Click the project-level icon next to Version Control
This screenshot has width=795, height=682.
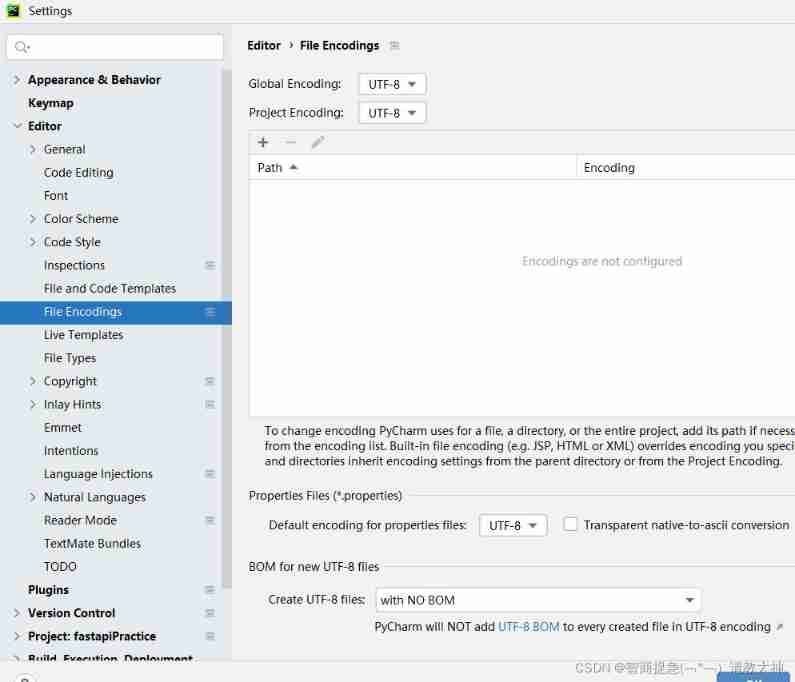[x=210, y=613]
